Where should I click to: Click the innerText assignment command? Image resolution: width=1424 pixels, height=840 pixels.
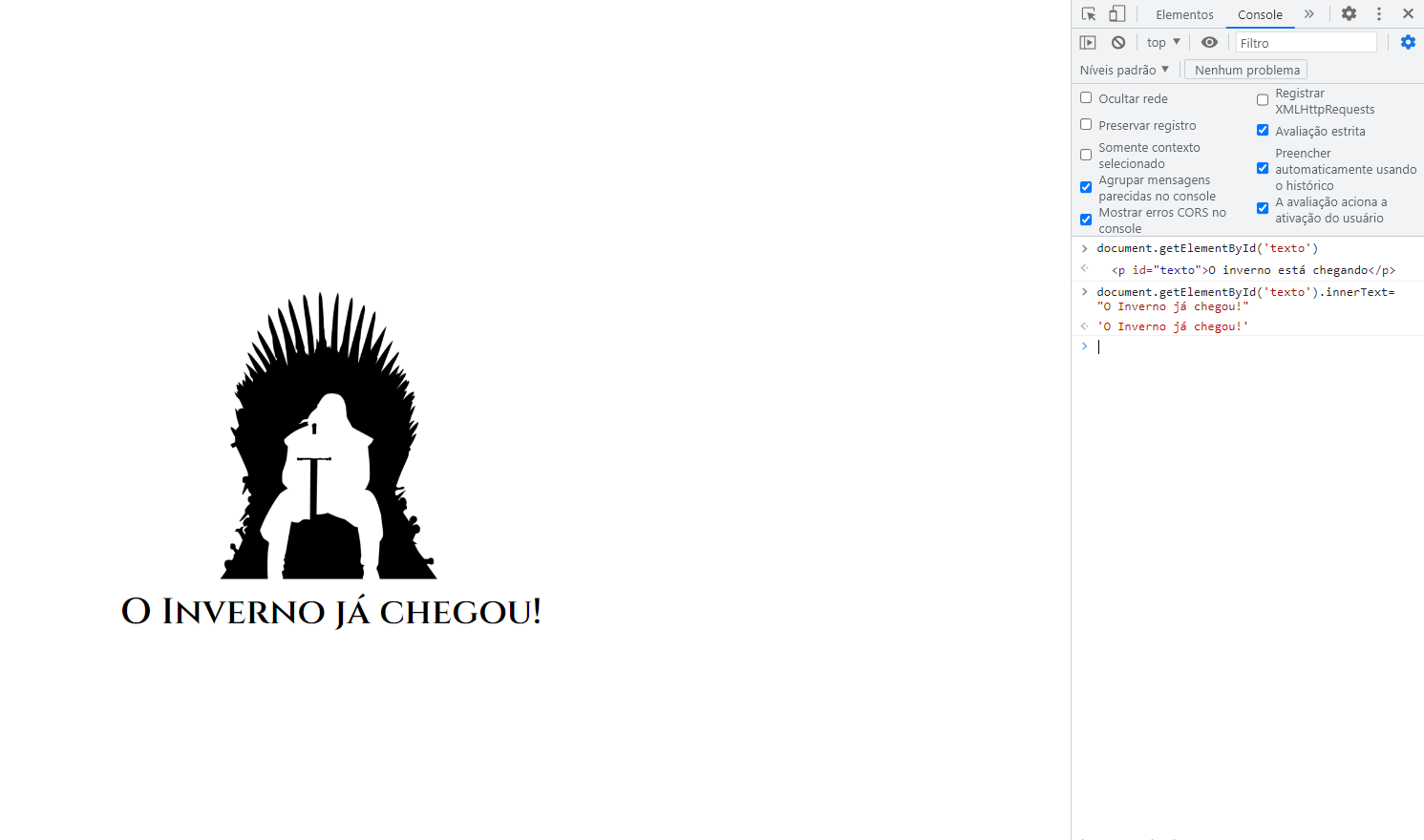click(1245, 300)
